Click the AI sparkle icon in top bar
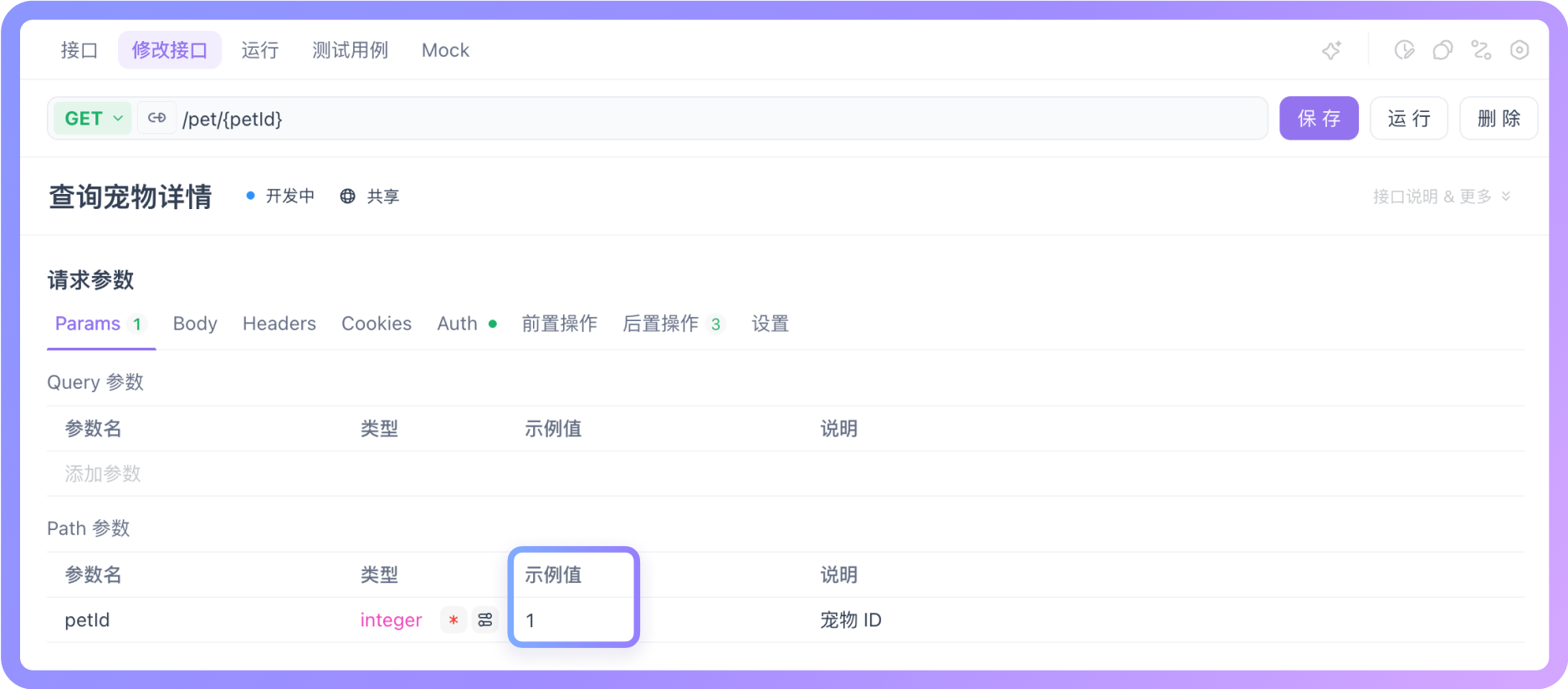This screenshot has width=1568, height=689. pyautogui.click(x=1331, y=50)
